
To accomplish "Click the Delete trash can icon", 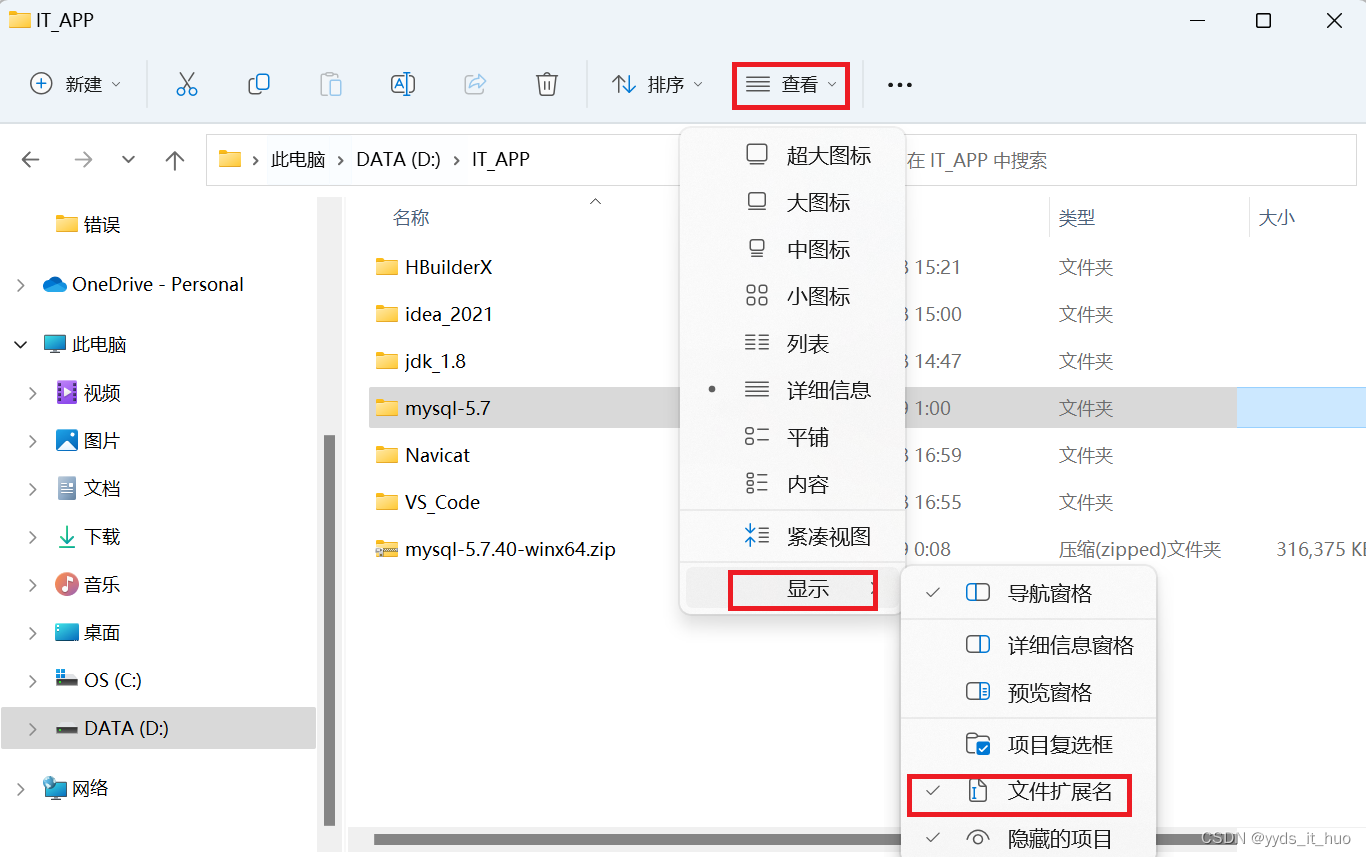I will tap(547, 84).
